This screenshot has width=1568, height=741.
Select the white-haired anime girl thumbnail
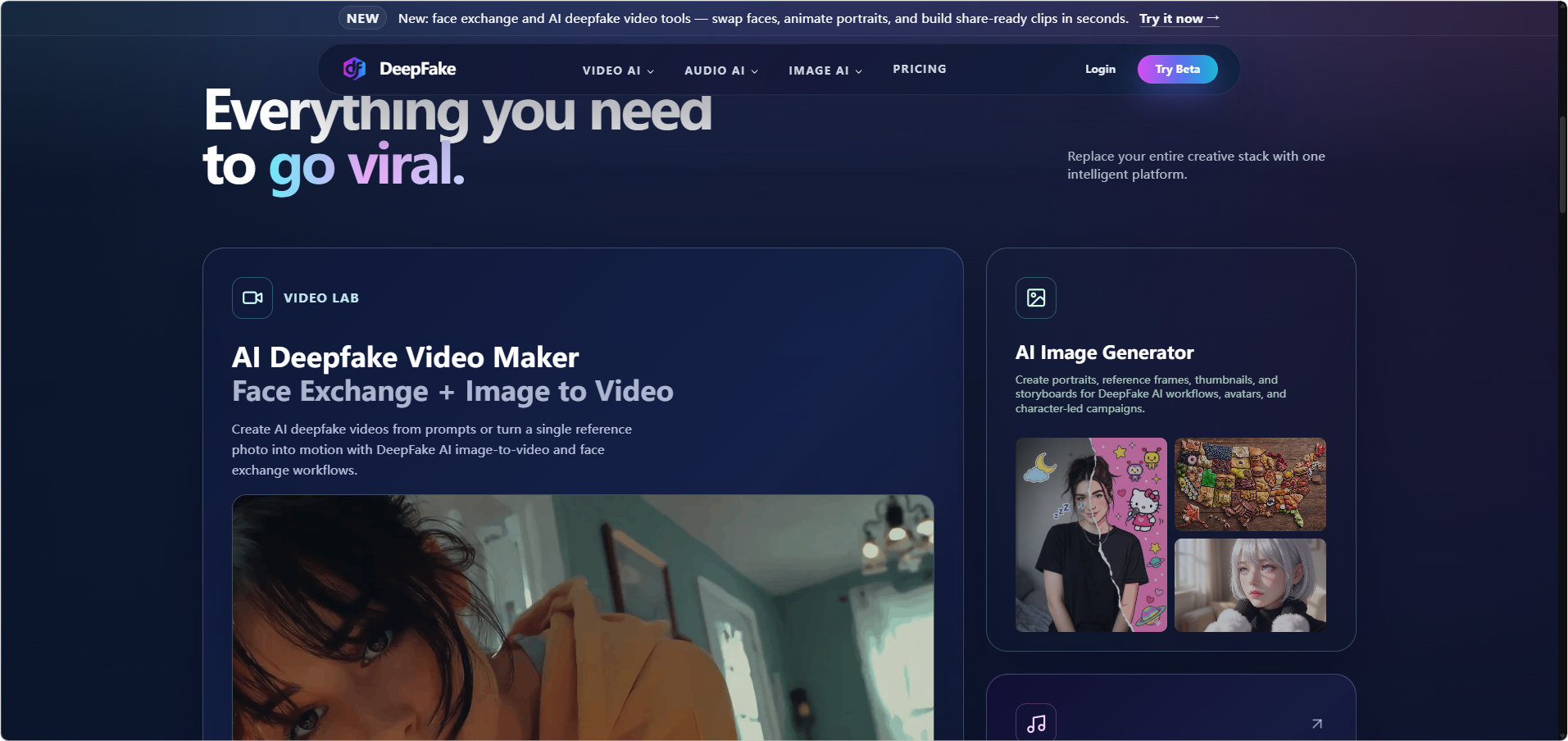pos(1250,585)
